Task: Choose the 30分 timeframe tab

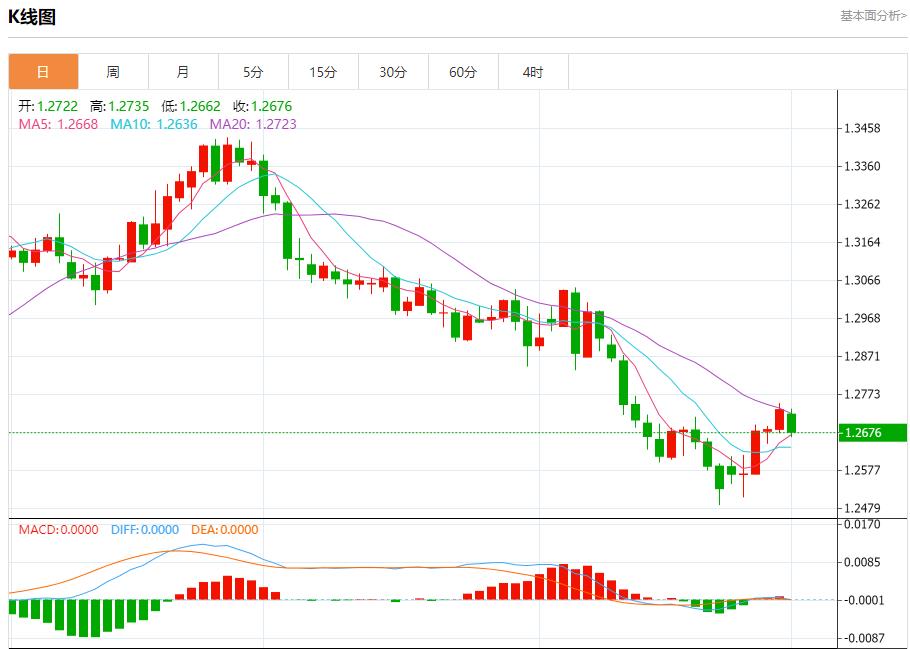Action: tap(393, 72)
